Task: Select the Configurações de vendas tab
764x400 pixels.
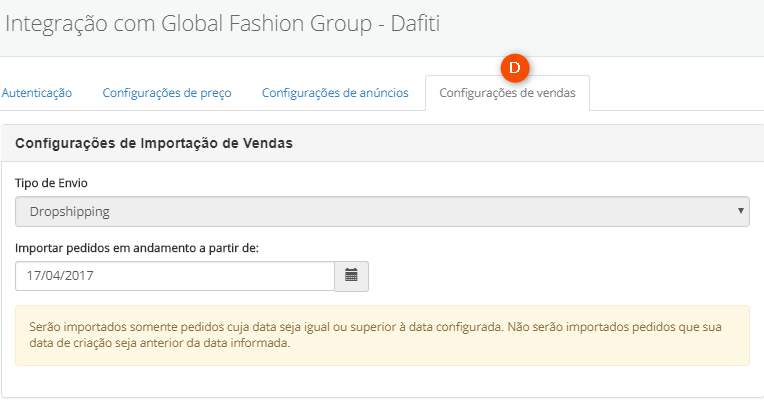Action: 508,93
